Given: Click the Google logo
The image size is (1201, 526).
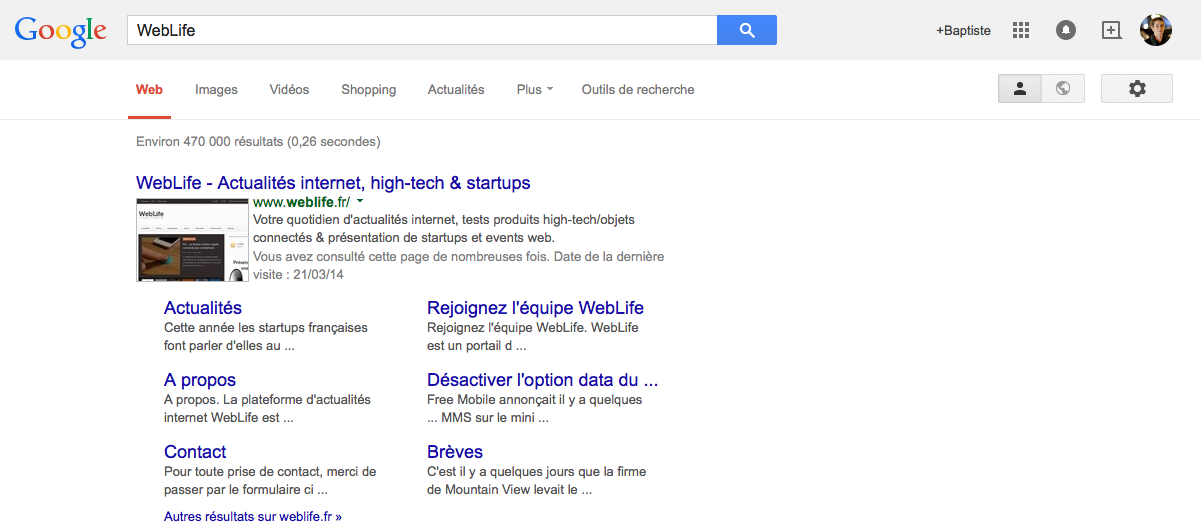Looking at the screenshot, I should click(x=61, y=31).
